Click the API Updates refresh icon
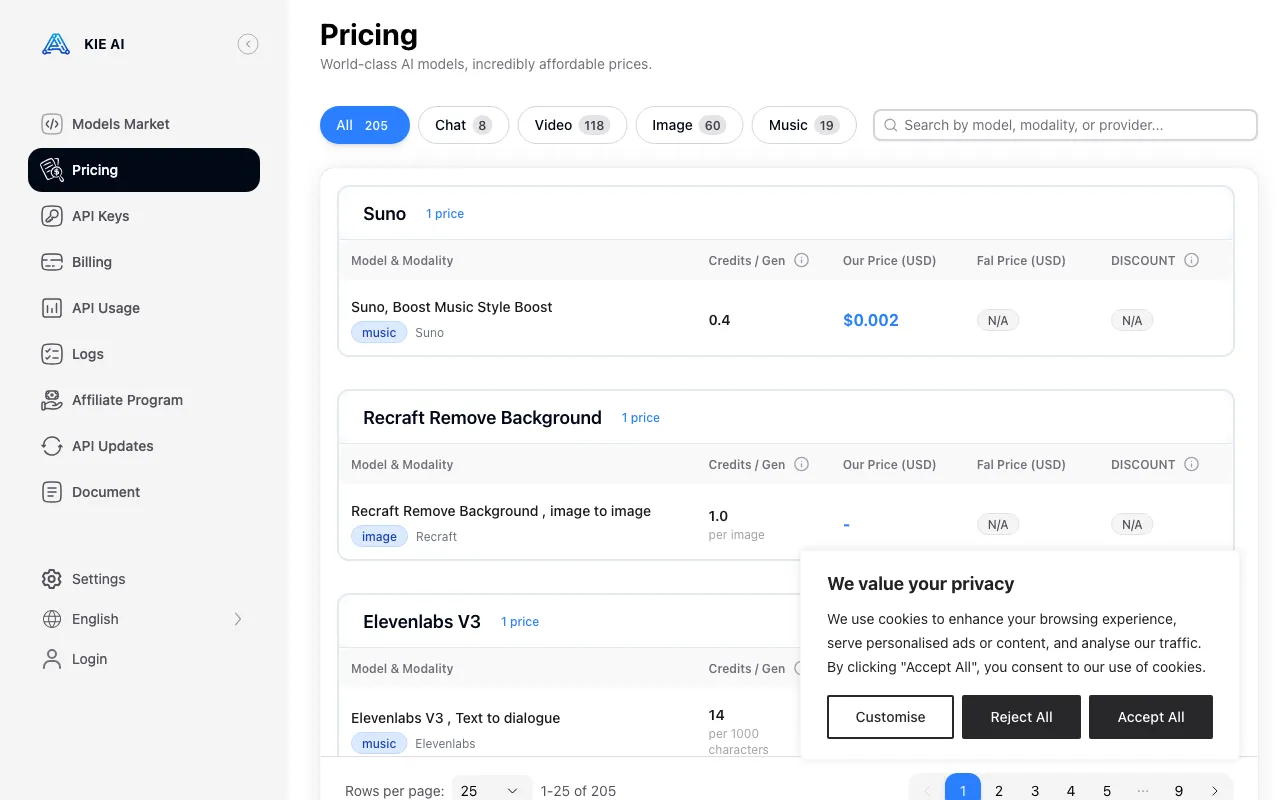 [x=51, y=446]
